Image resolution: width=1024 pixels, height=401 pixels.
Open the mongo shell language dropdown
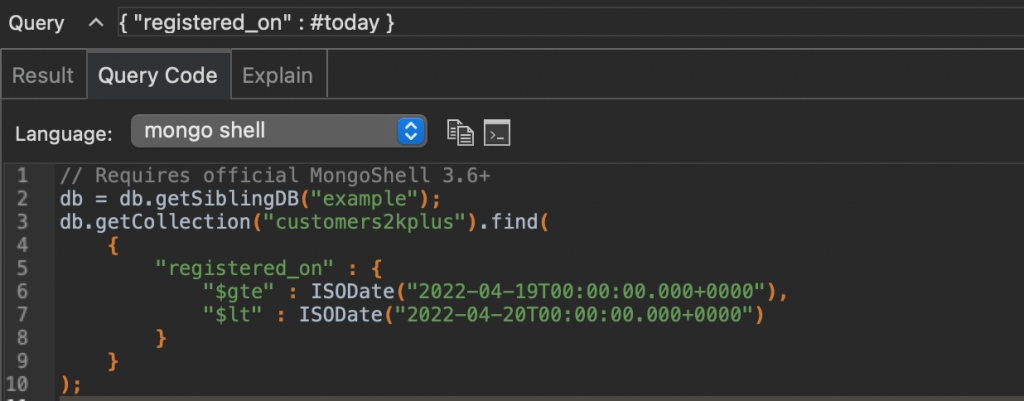tap(279, 131)
